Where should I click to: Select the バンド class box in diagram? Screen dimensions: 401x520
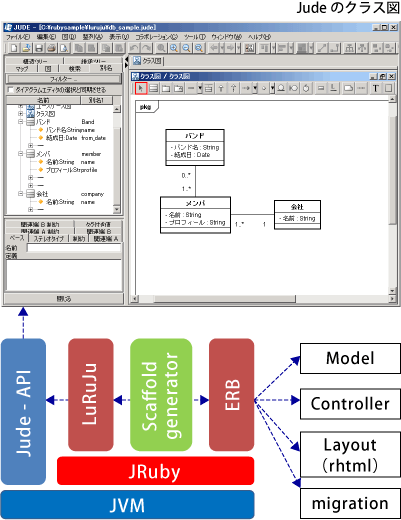pyautogui.click(x=195, y=147)
